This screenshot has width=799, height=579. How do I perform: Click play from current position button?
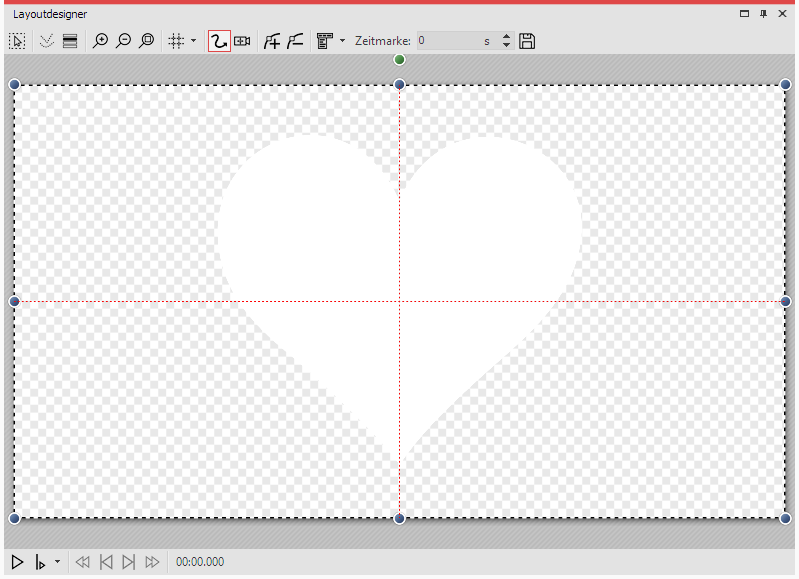click(40, 562)
